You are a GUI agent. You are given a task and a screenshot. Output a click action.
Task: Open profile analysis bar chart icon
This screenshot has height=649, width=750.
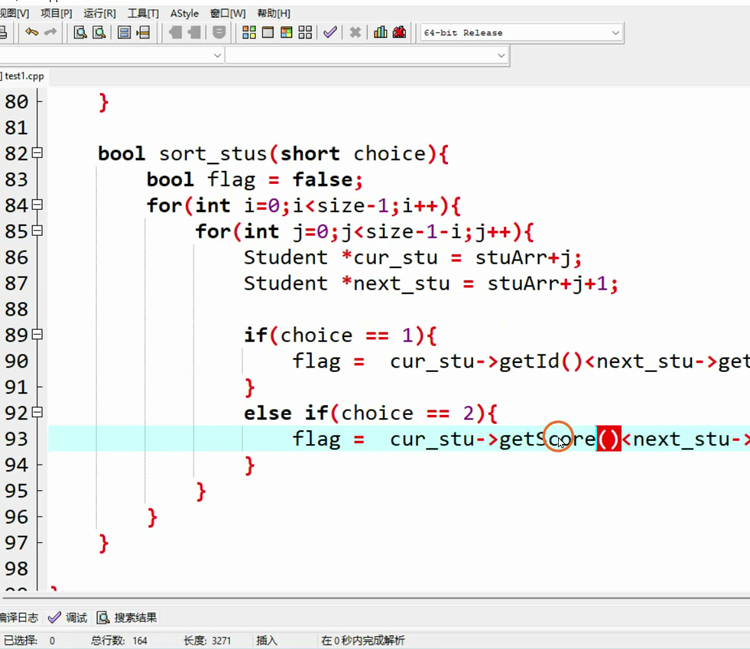380,33
